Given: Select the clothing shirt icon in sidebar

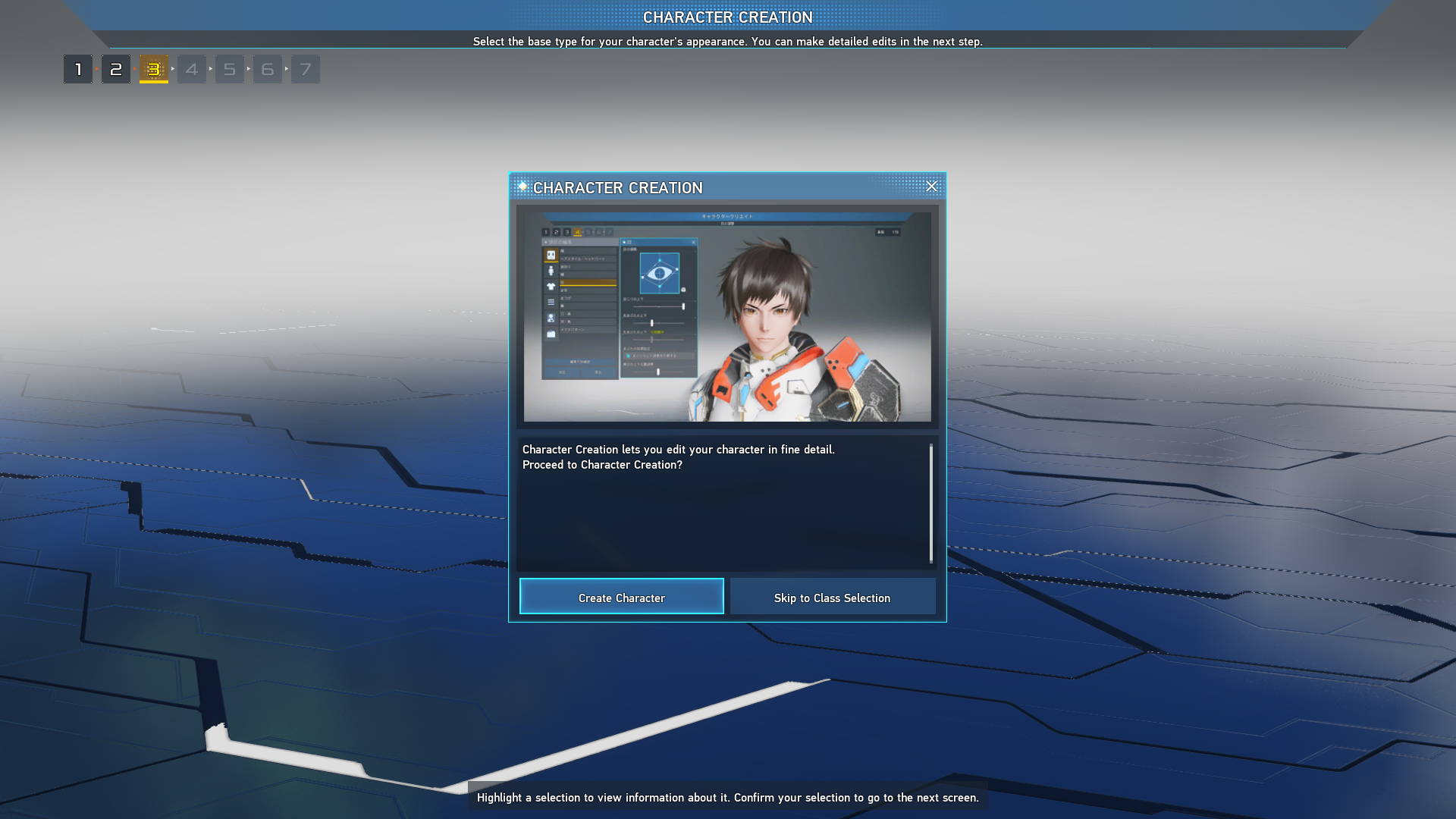Looking at the screenshot, I should pos(551,286).
